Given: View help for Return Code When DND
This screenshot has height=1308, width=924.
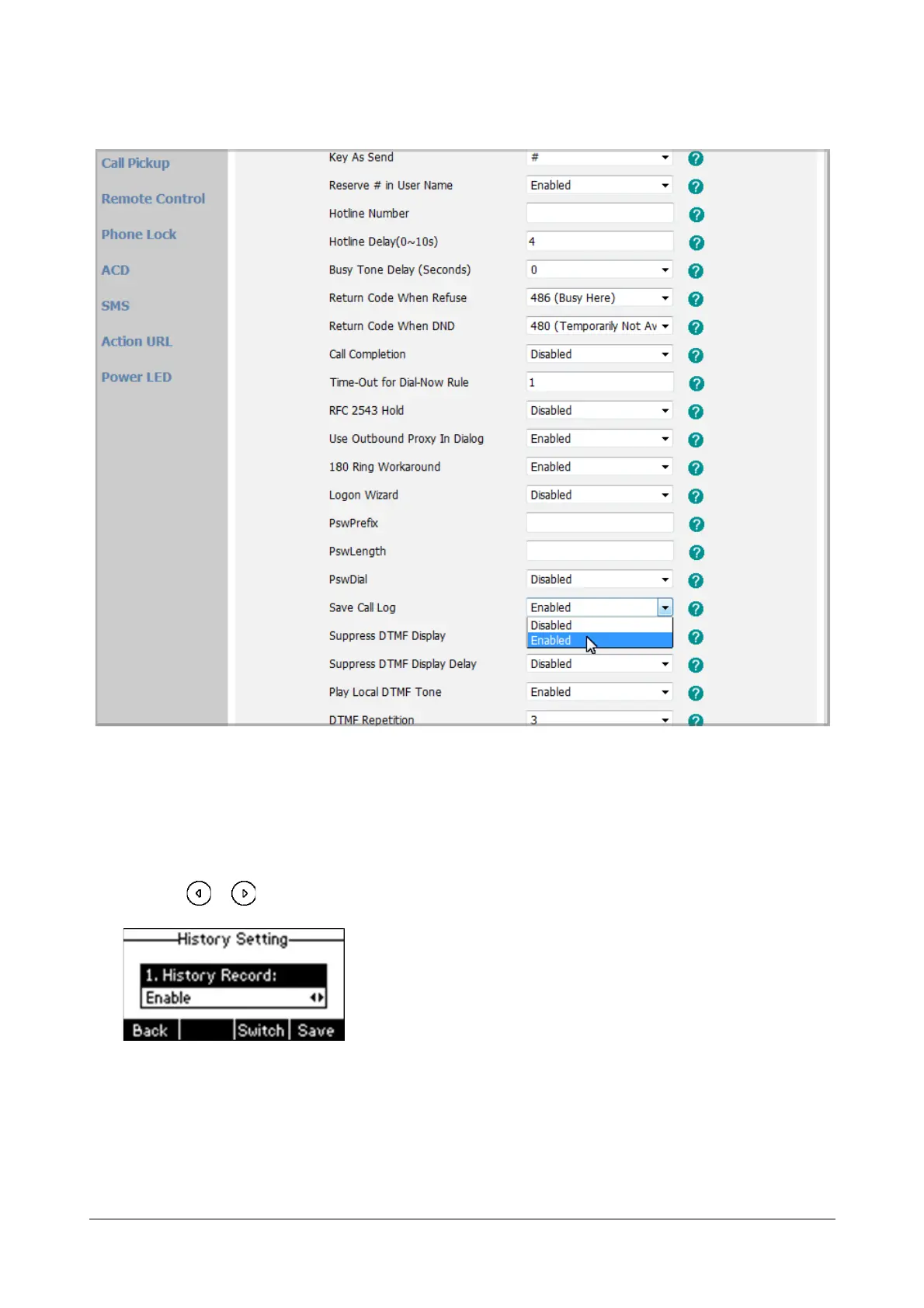Looking at the screenshot, I should tap(696, 327).
